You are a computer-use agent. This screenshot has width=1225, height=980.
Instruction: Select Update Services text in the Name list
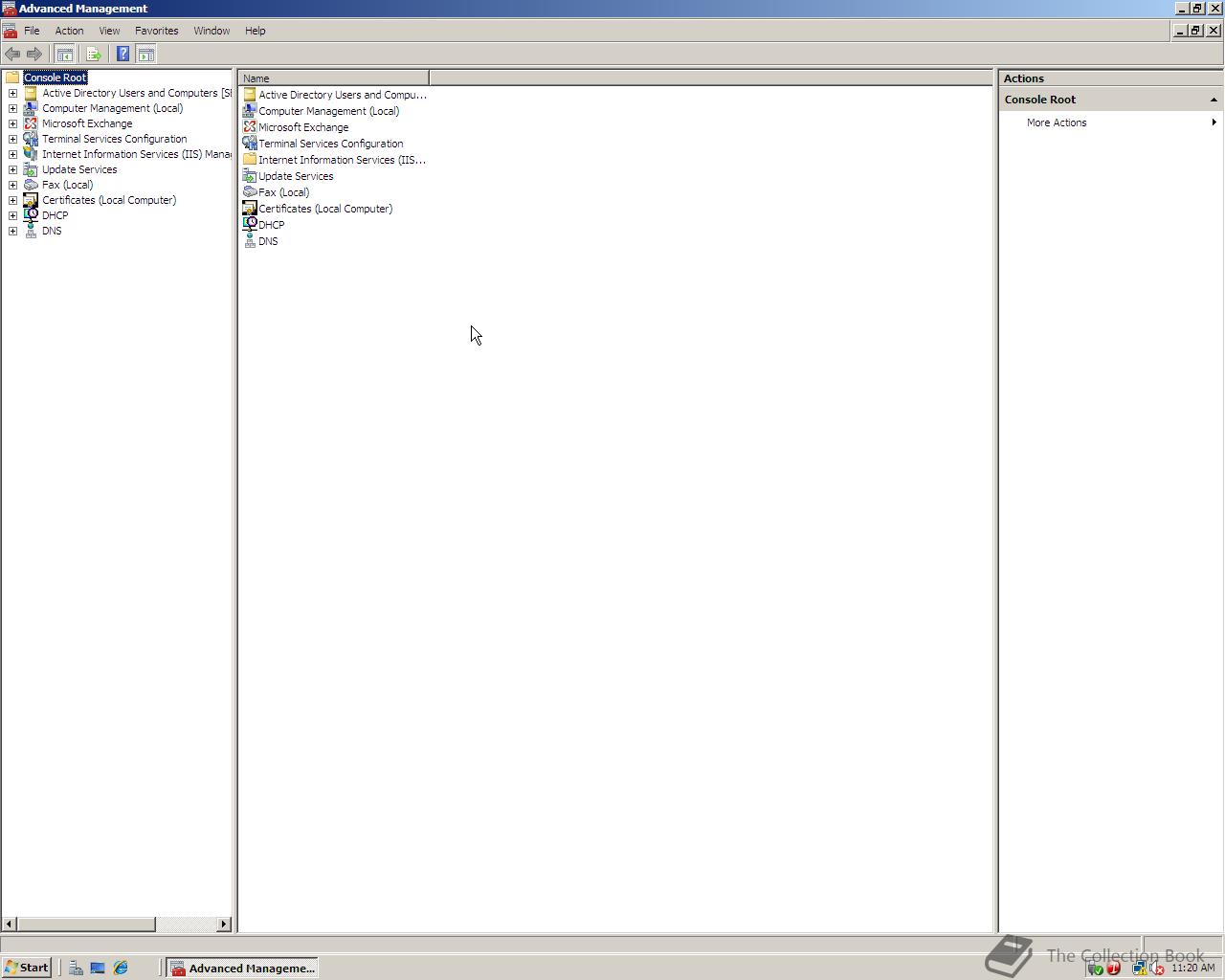296,176
